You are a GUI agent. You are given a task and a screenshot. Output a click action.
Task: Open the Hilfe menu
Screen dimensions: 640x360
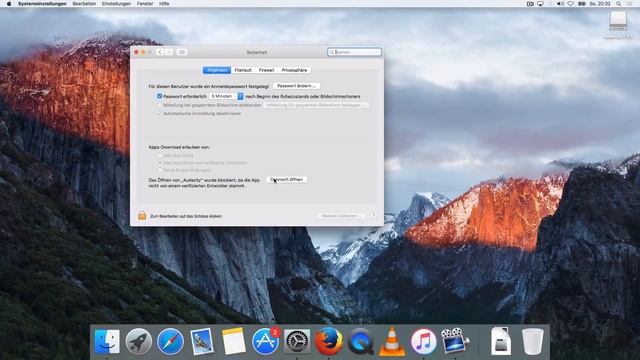(x=164, y=4)
